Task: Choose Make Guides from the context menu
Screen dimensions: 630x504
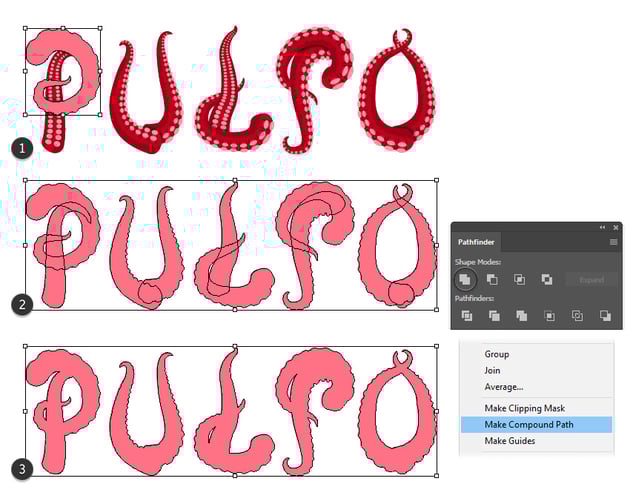Action: (x=509, y=441)
